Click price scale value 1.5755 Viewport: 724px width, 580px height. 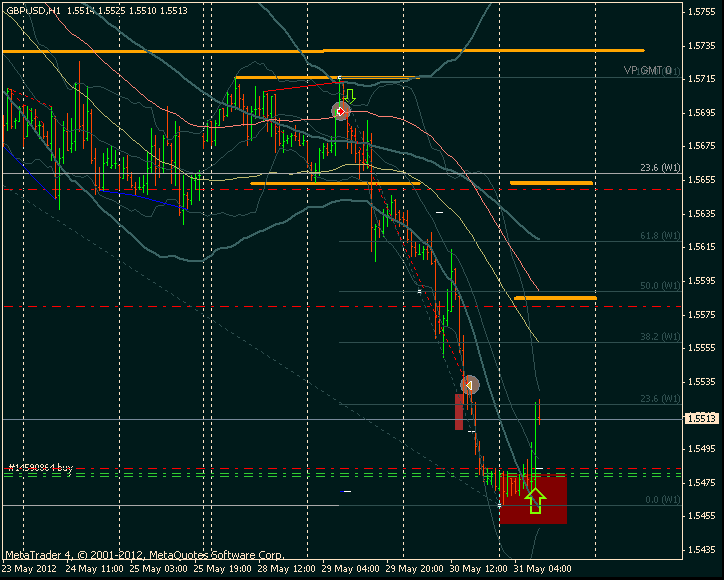[701, 12]
